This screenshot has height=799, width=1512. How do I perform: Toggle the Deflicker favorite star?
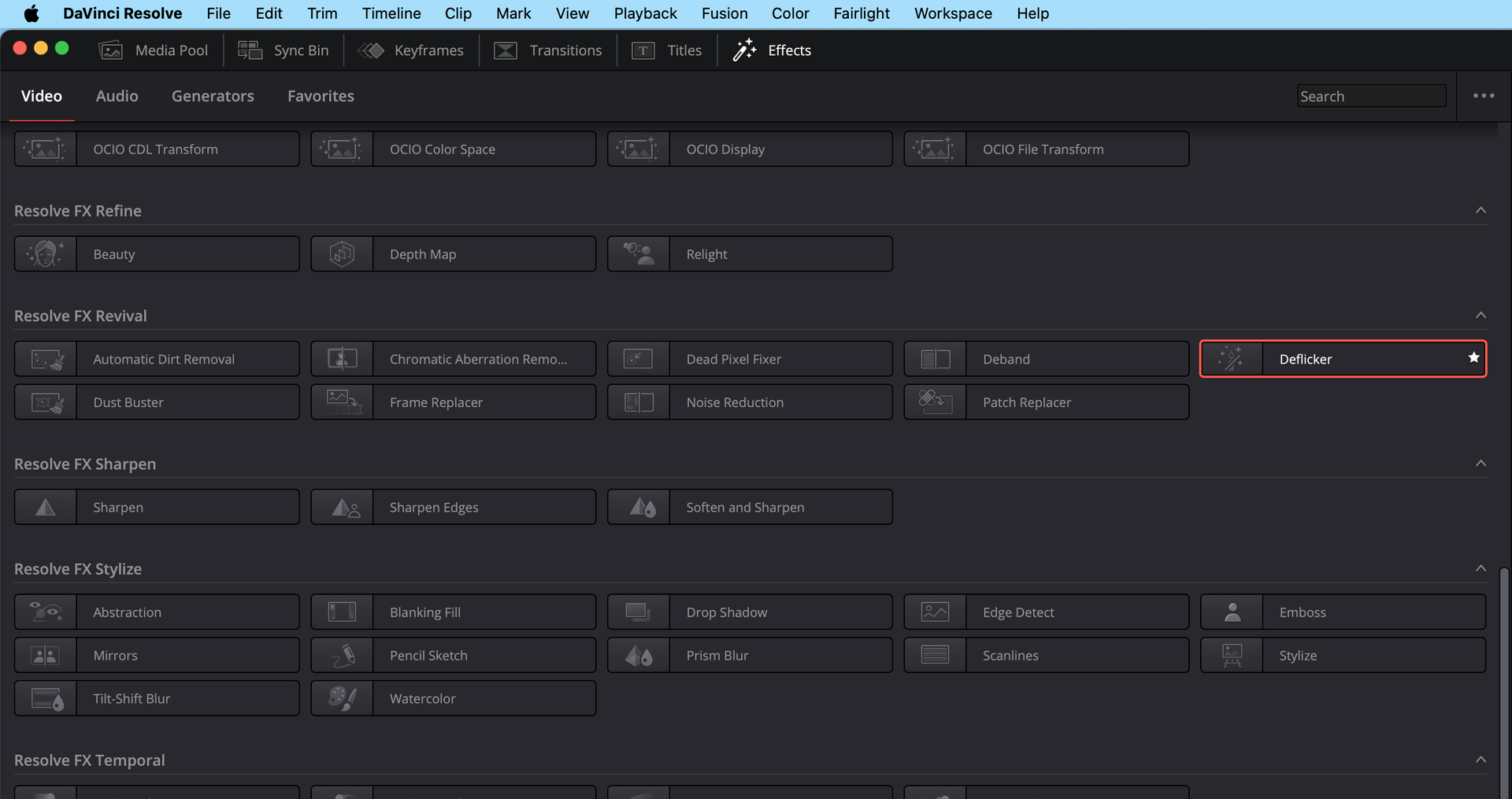pos(1473,358)
